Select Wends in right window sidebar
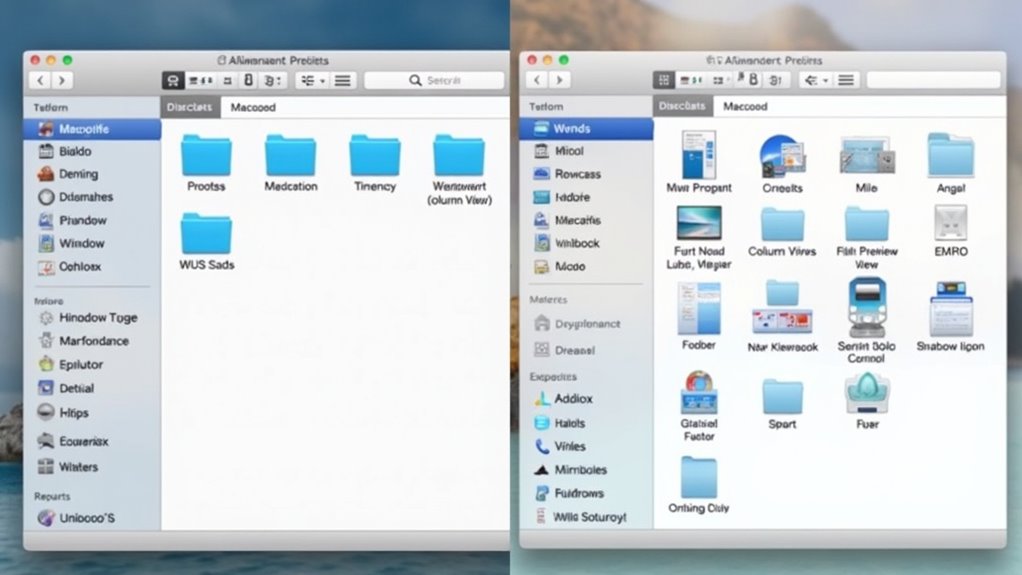1022x575 pixels. [x=587, y=128]
